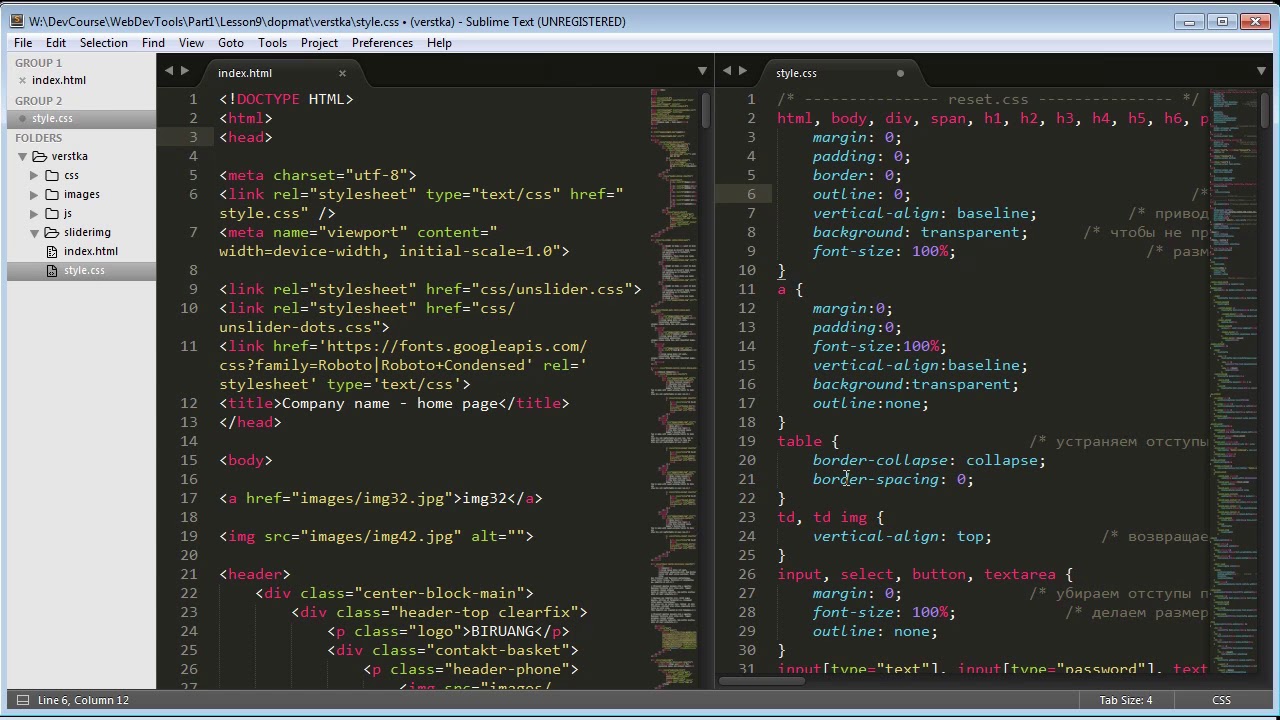Viewport: 1280px width, 720px height.
Task: Go to next tab in left pane
Action: (184, 70)
